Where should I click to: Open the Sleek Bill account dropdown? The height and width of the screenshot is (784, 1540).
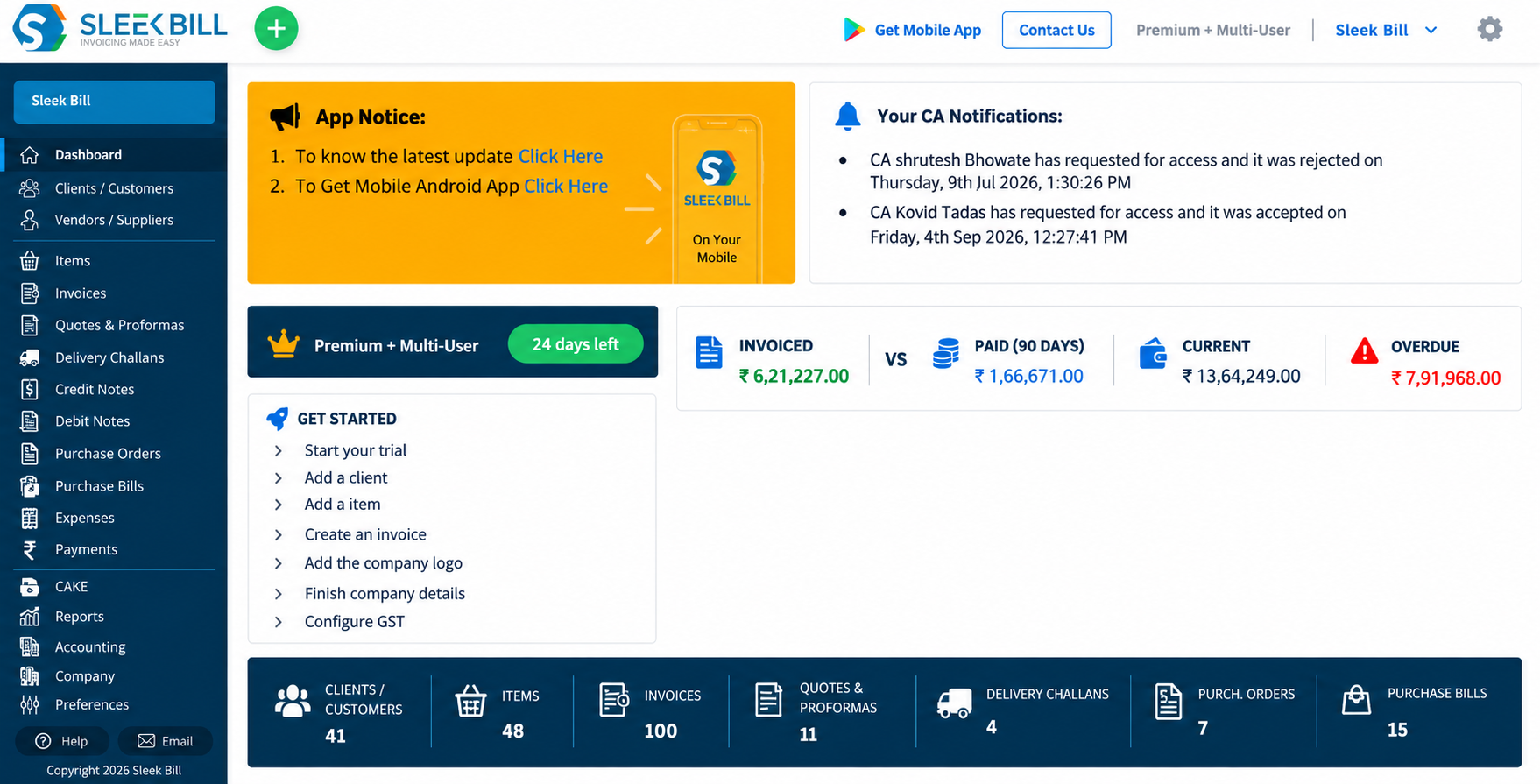point(1386,30)
